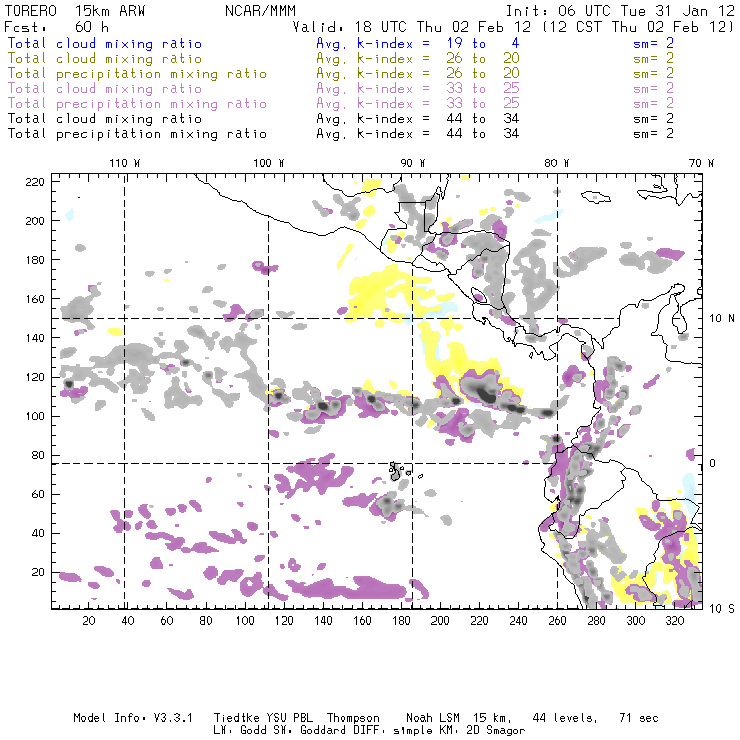This screenshot has height=740, width=740.
Task: Select "sm= 2" in the purple cloud row
Action: pos(654,89)
